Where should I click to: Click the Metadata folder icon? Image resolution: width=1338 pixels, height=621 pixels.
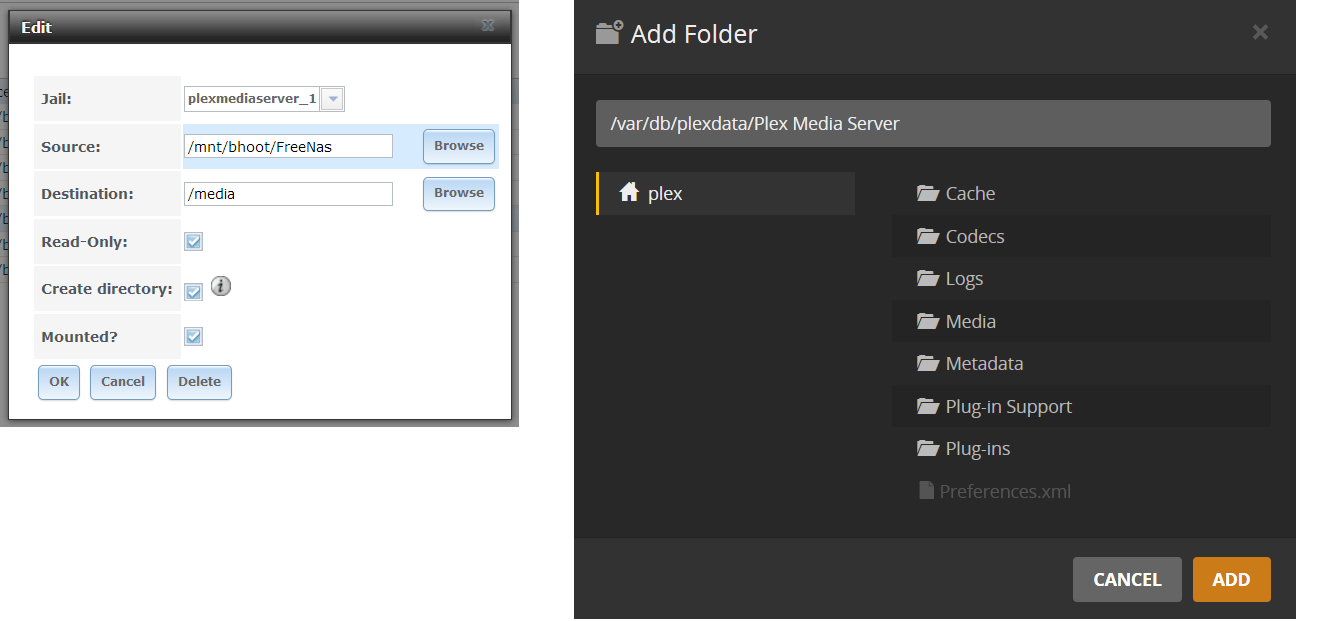tap(928, 363)
